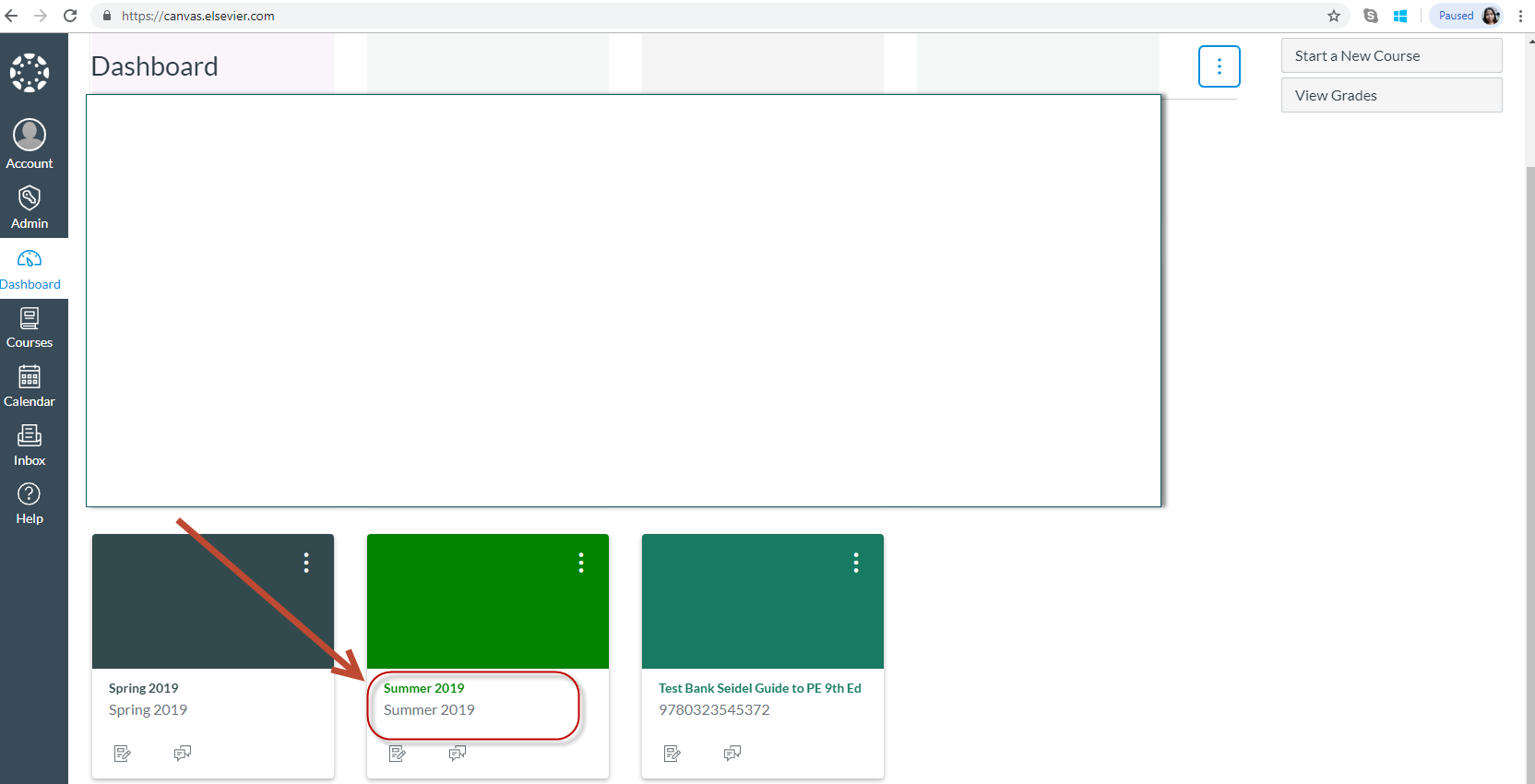
Task: Open the Calendar
Action: tap(30, 387)
